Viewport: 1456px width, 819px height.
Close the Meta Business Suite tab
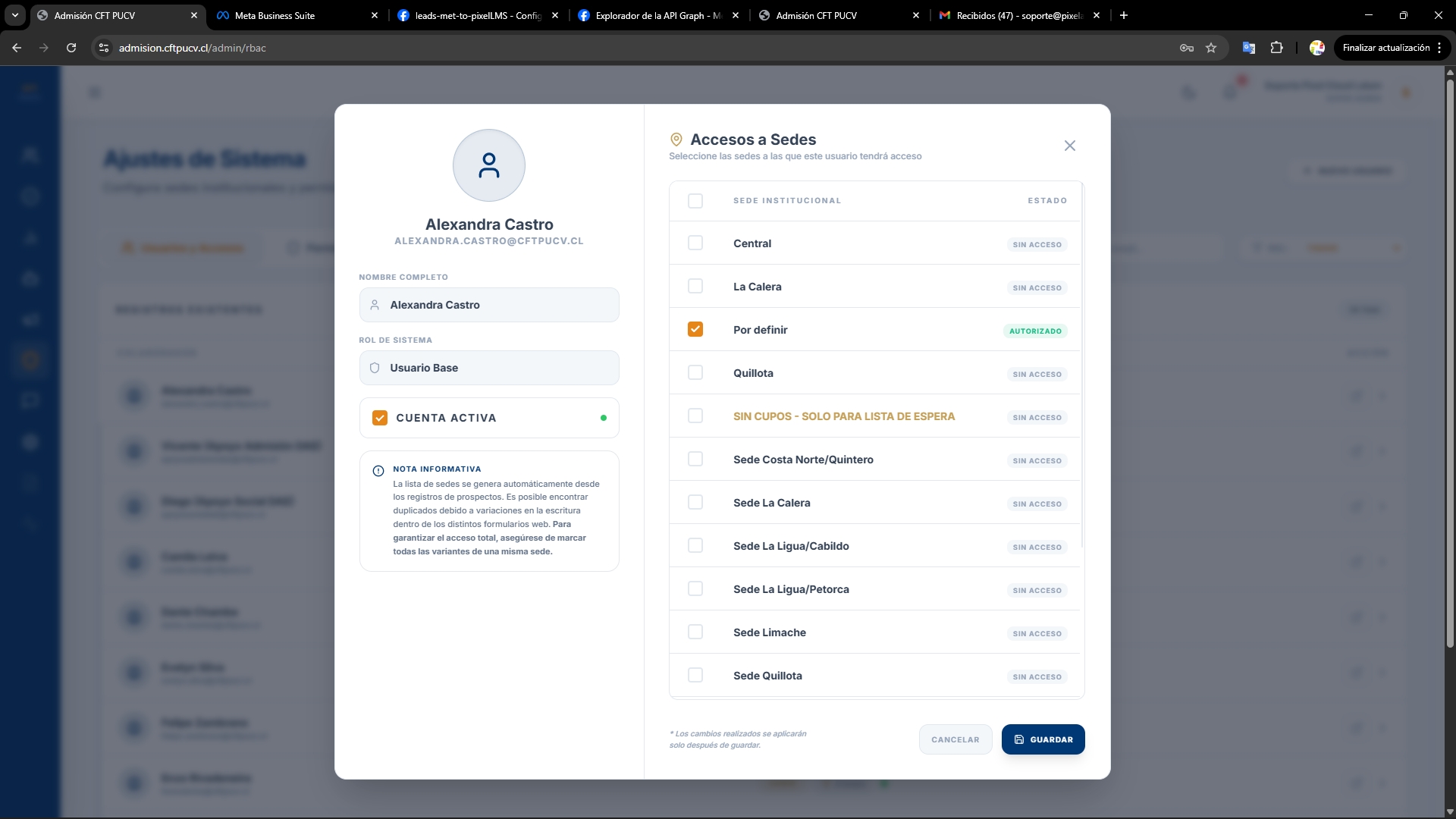(x=375, y=15)
